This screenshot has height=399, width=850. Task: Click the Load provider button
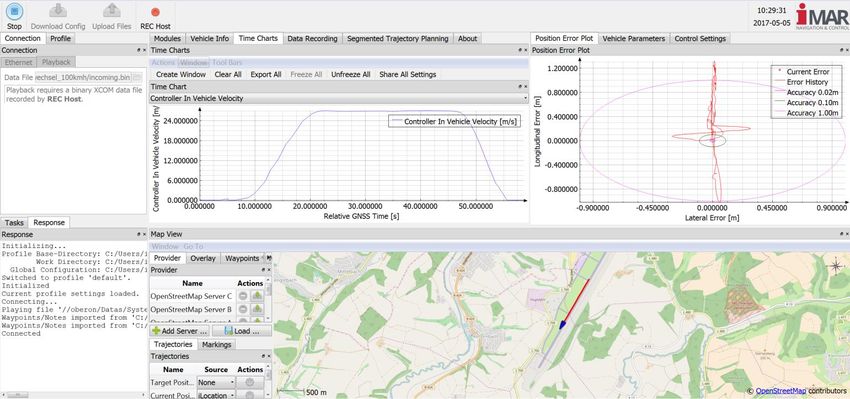tap(241, 330)
